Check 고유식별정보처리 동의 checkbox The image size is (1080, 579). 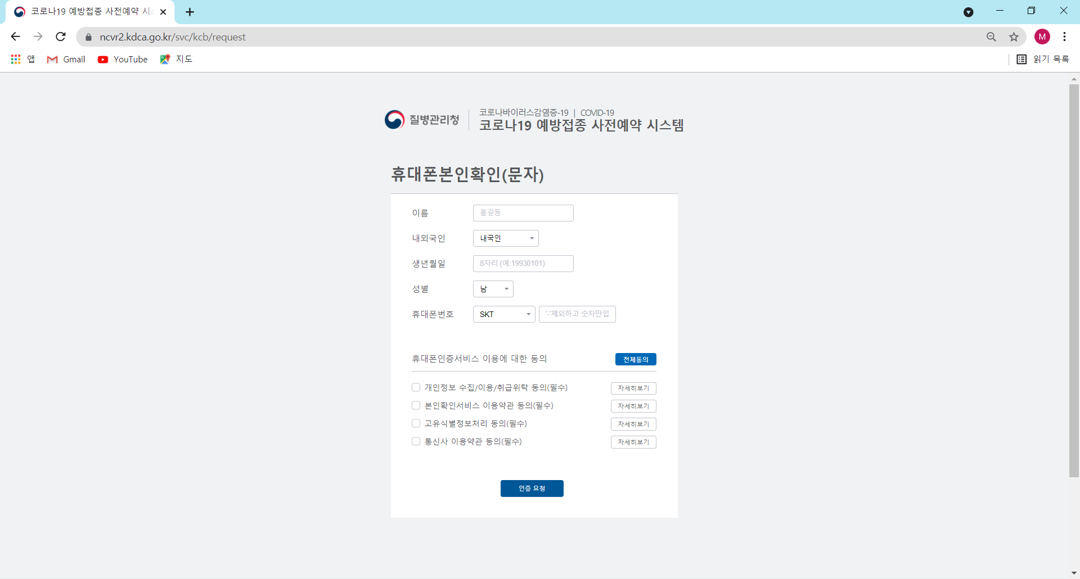pos(416,423)
